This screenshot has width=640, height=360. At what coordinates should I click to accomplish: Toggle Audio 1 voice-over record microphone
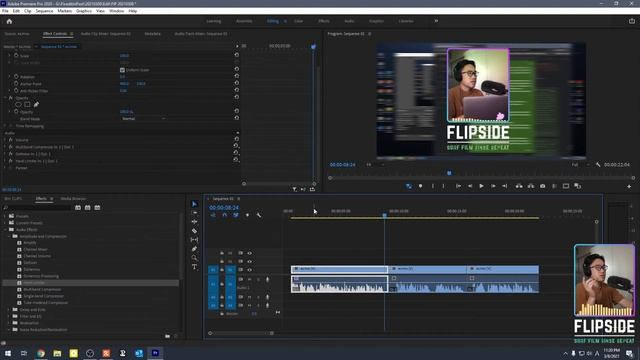[x=267, y=280]
